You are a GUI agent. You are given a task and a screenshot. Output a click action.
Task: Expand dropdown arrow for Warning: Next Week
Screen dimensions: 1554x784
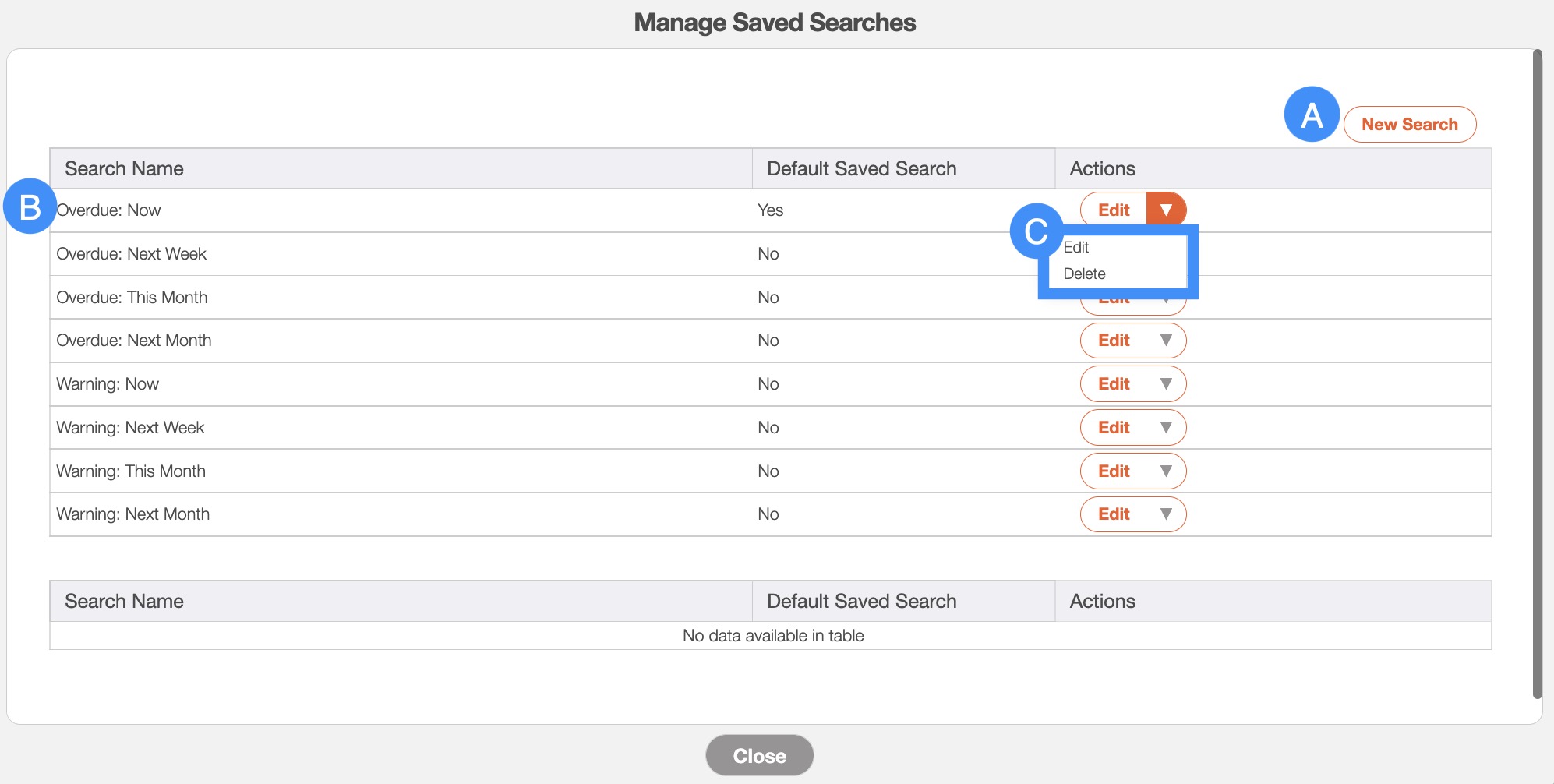point(1166,428)
